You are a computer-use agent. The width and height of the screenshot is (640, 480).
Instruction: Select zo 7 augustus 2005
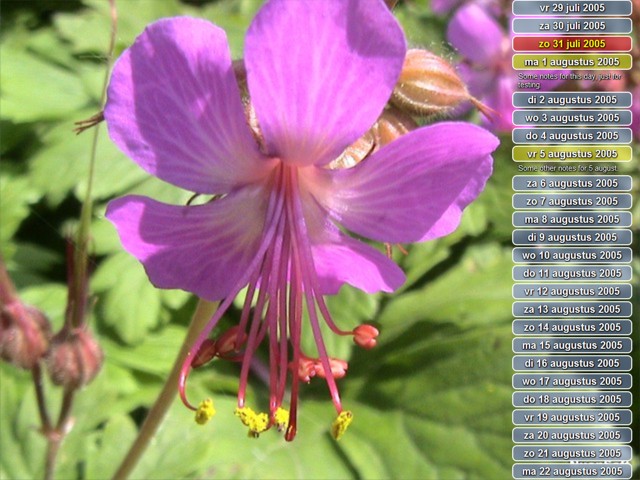pos(572,201)
